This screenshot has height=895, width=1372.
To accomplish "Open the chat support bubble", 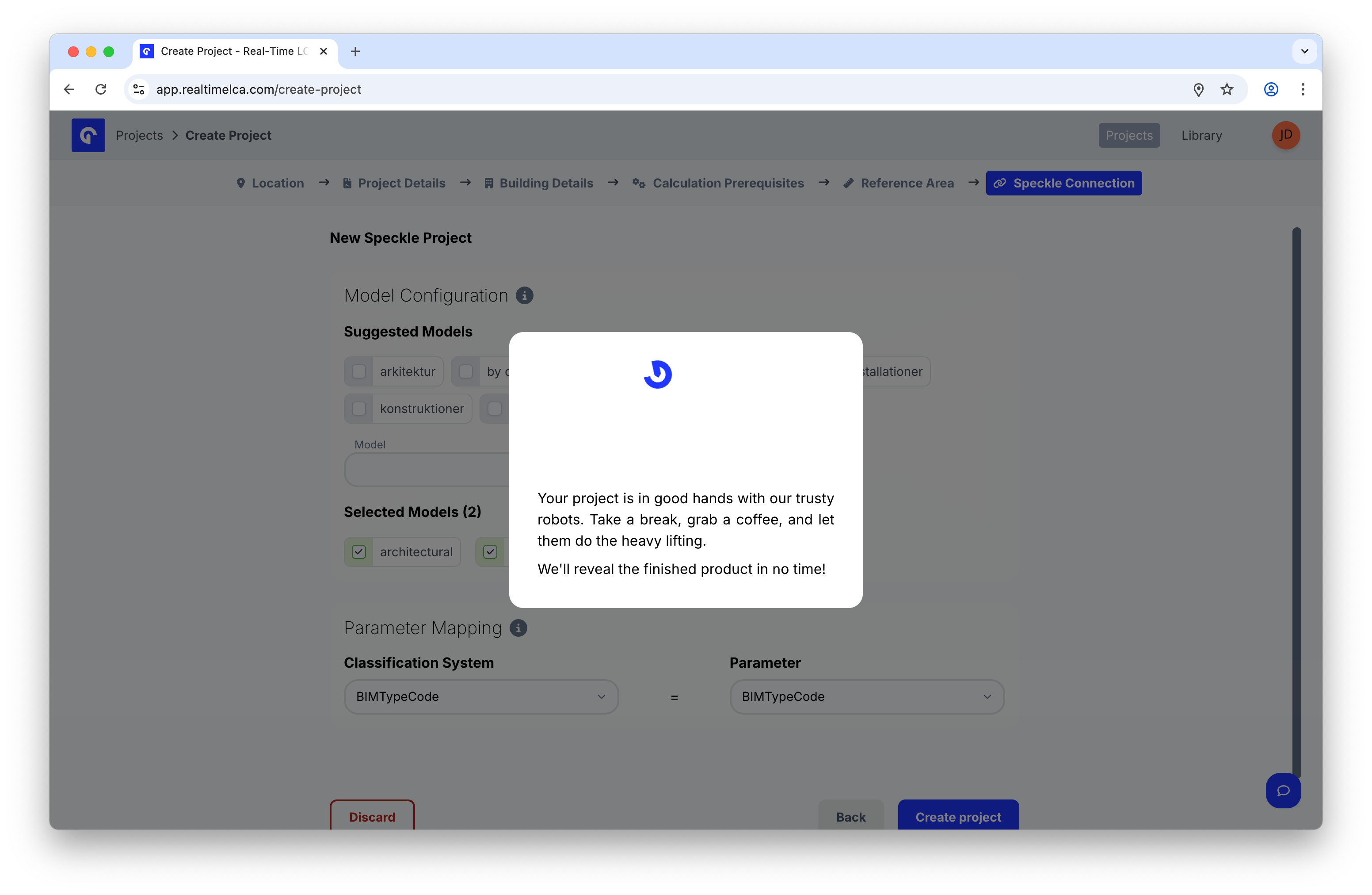I will coord(1283,790).
